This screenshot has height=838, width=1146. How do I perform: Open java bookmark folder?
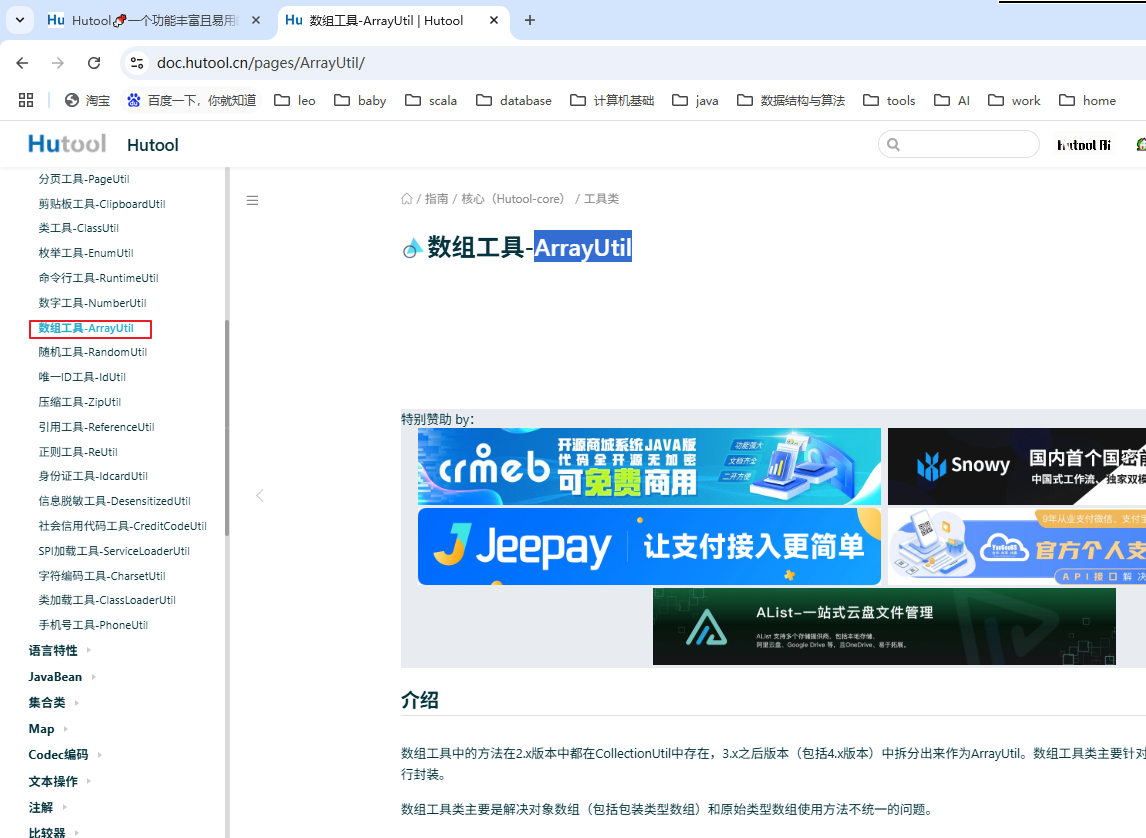pyautogui.click(x=695, y=100)
